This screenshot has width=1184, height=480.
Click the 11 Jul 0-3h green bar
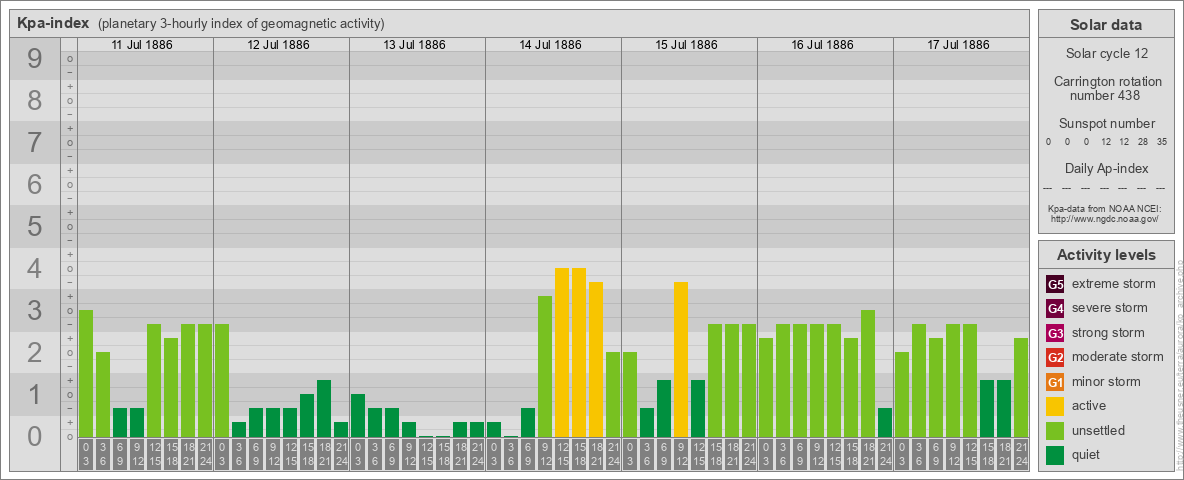86,374
